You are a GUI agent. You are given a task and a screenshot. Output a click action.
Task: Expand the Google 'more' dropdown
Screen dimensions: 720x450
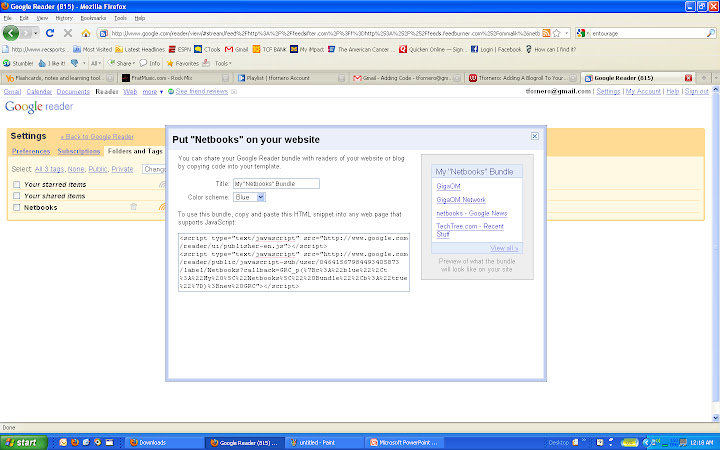coord(152,91)
